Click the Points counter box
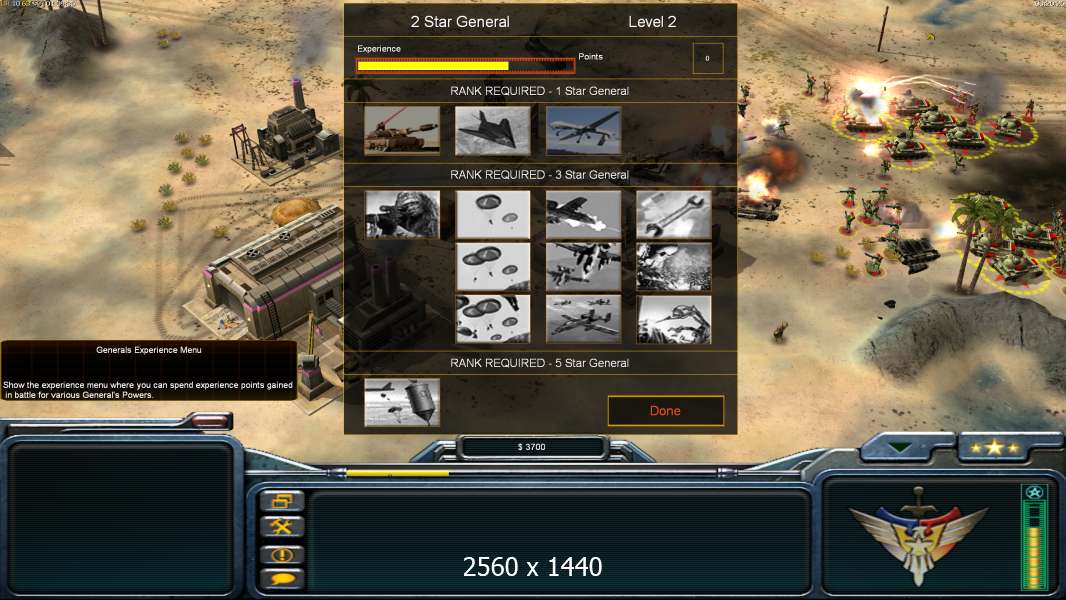This screenshot has height=600, width=1066. click(708, 58)
